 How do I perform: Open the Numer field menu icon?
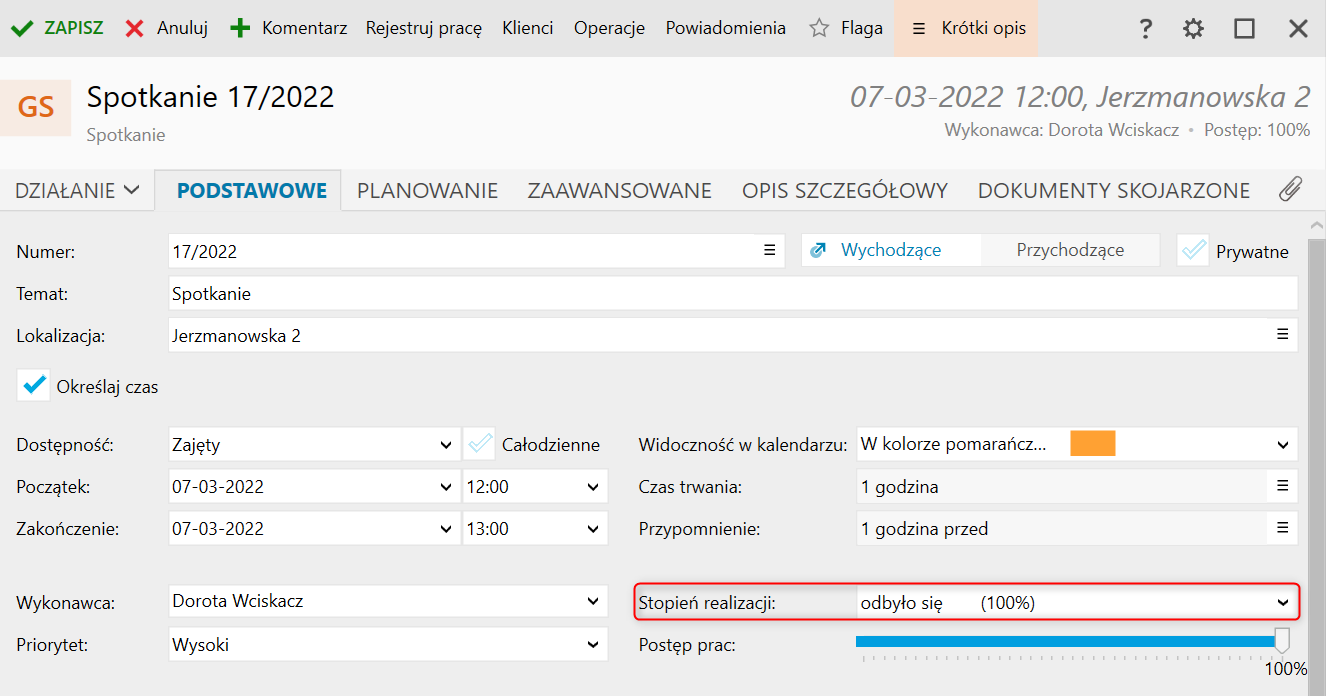coord(770,250)
